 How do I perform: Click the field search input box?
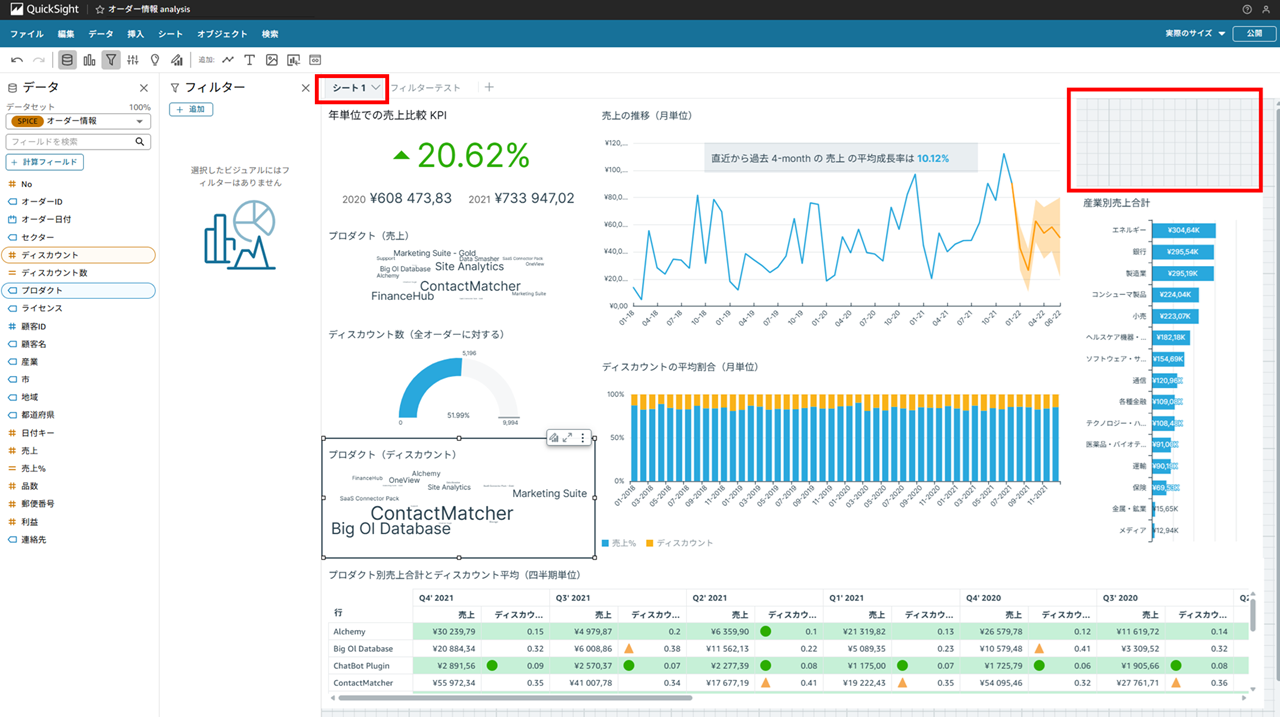point(78,142)
